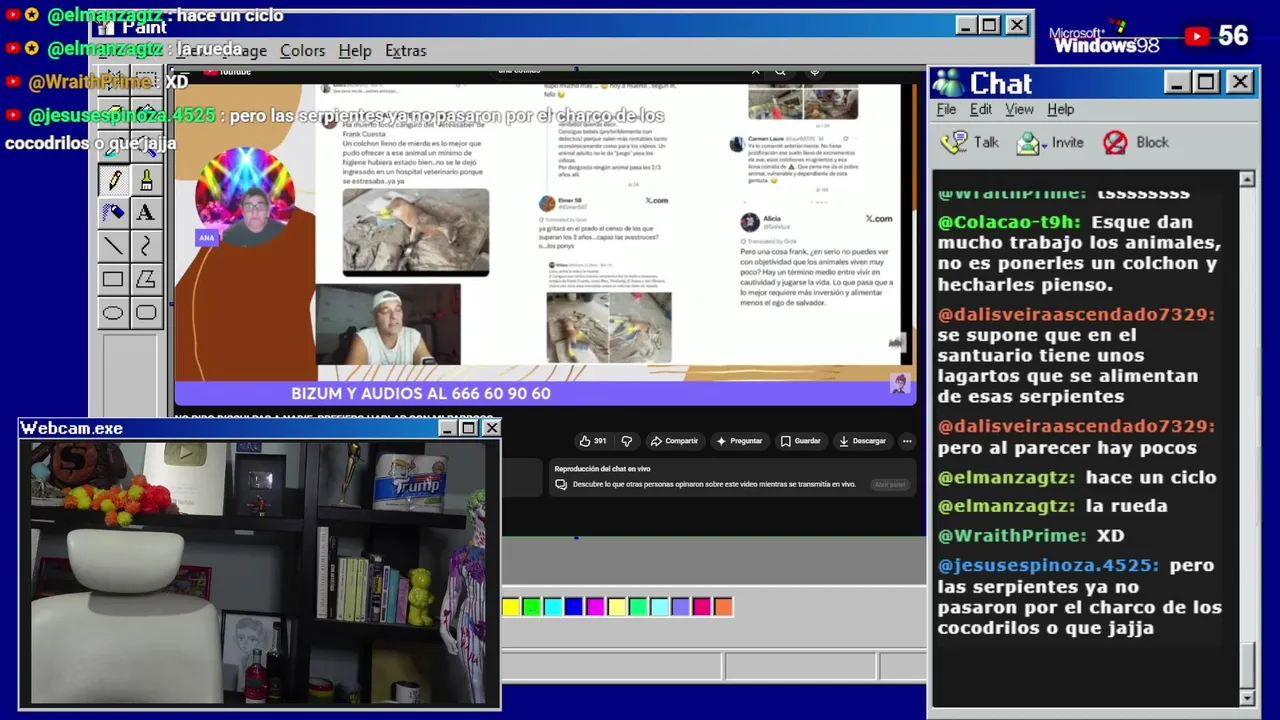Pick the magenta palette color

tap(595, 606)
